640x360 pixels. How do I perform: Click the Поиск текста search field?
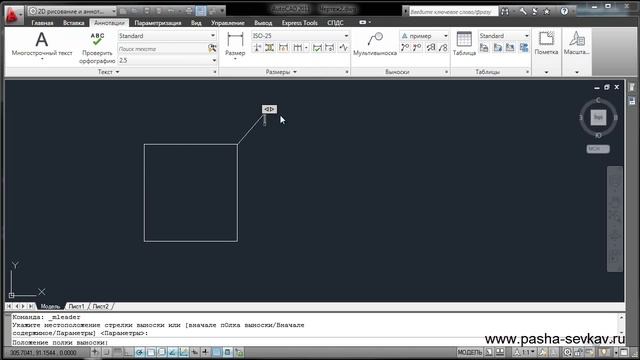[162, 49]
